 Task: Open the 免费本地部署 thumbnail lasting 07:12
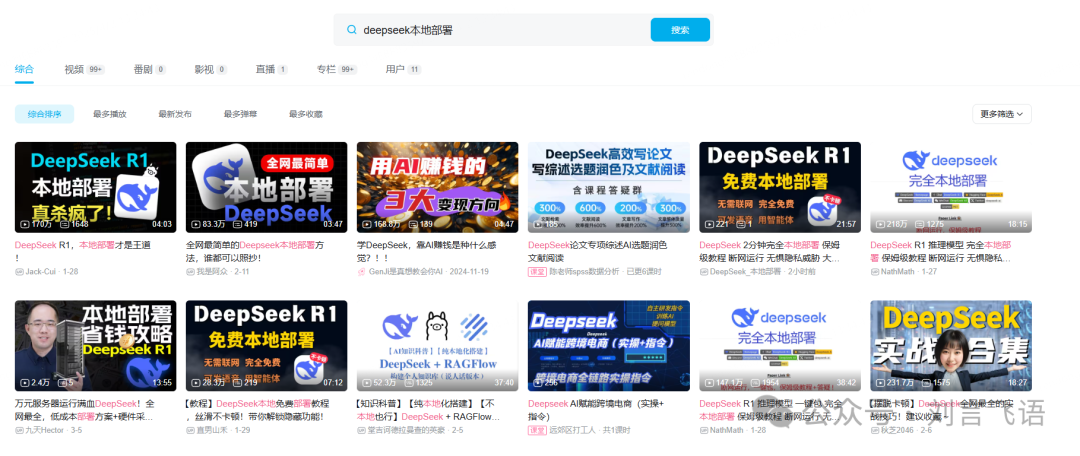267,346
